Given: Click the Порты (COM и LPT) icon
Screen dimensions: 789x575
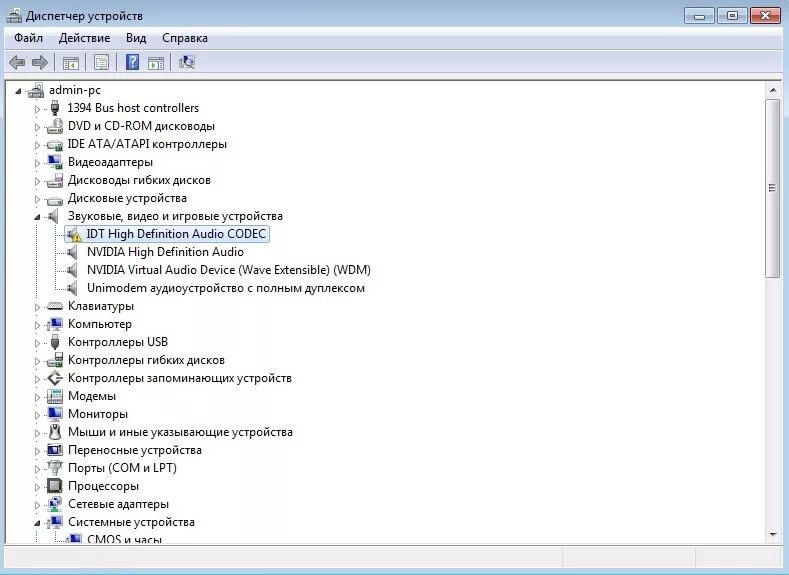Looking at the screenshot, I should (x=54, y=468).
